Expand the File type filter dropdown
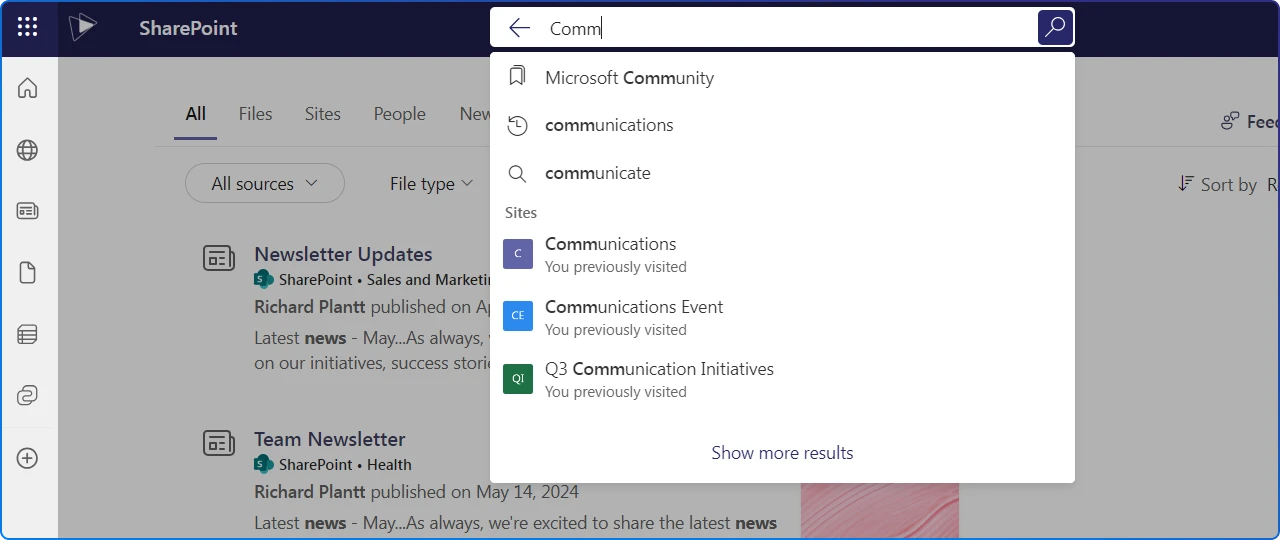 [x=432, y=184]
